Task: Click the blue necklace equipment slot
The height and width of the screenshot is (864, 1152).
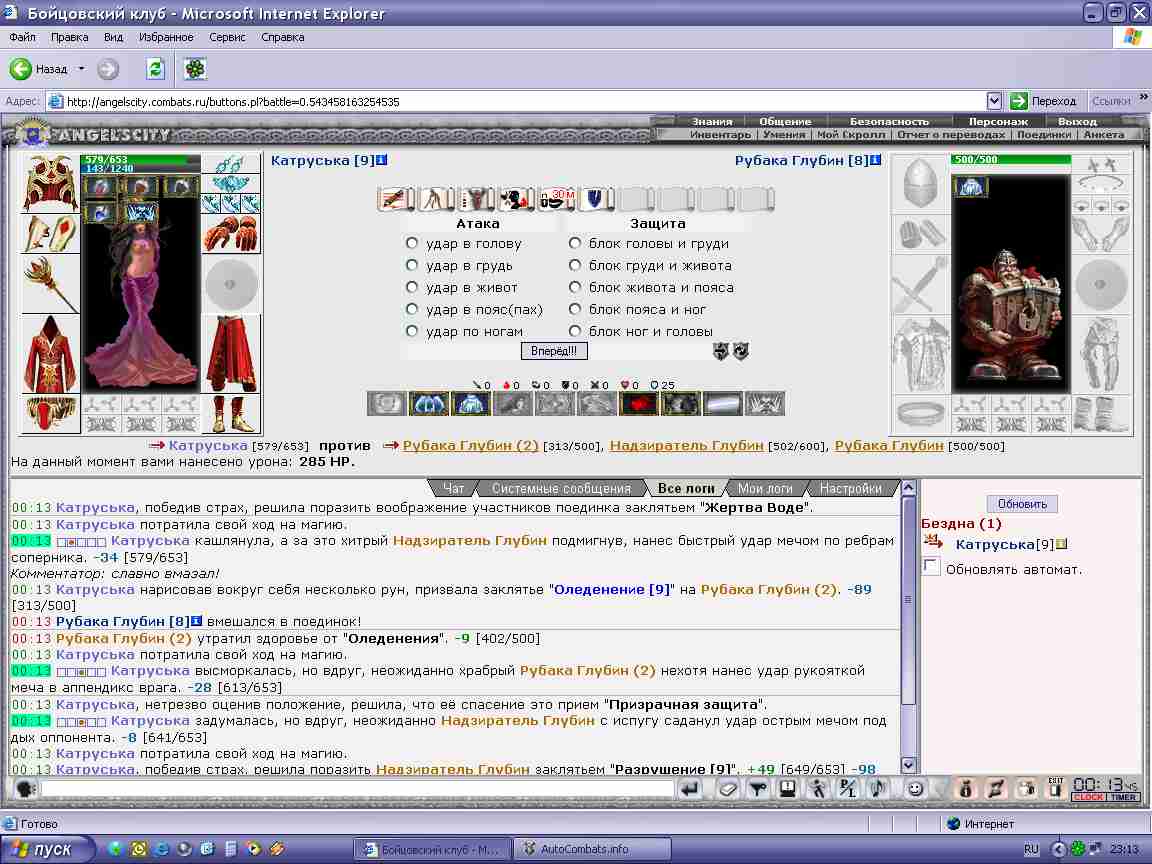Action: [x=231, y=183]
